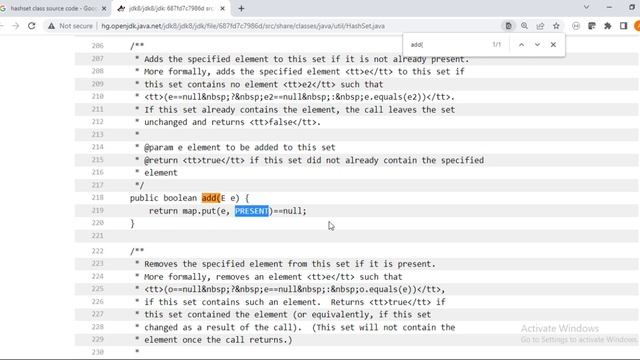Click the closing brace on line 220

coord(132,223)
